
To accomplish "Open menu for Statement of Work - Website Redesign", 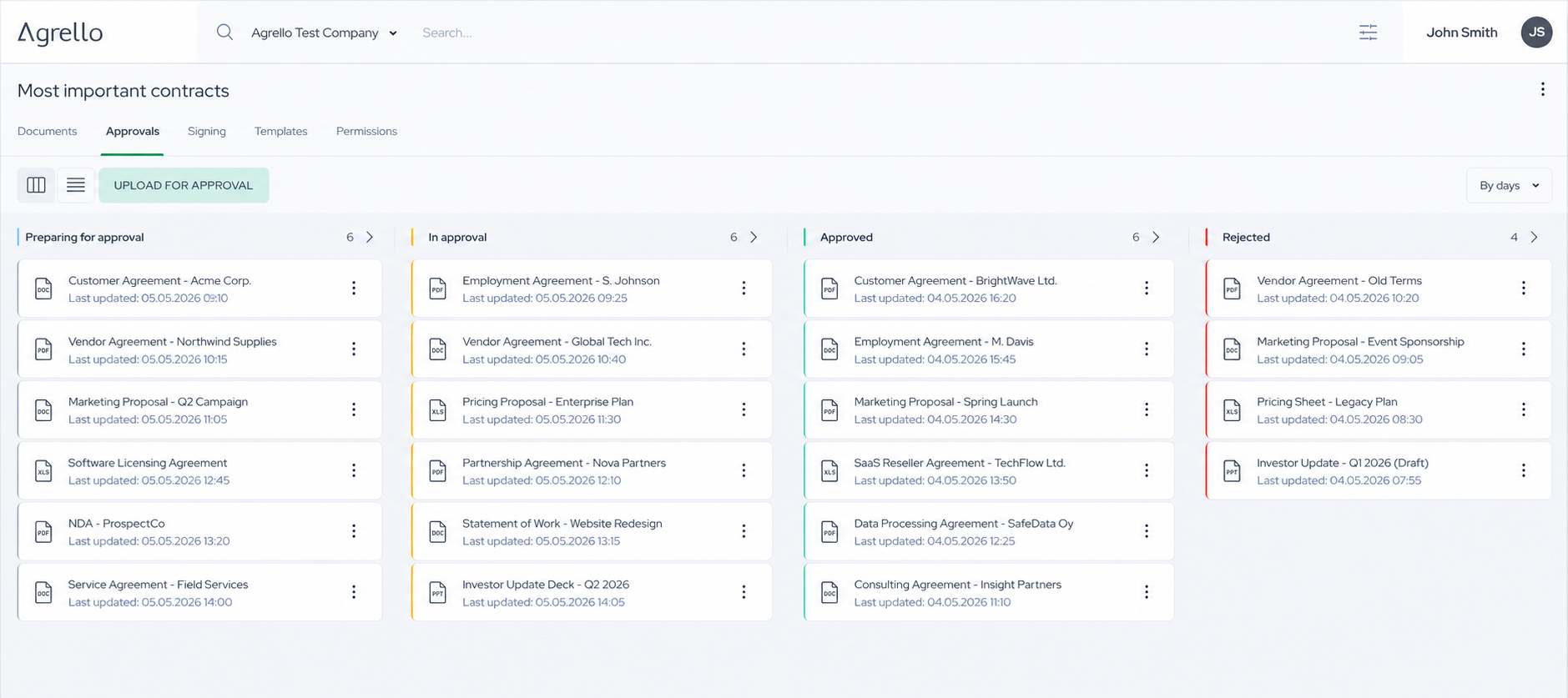I will coord(744,531).
